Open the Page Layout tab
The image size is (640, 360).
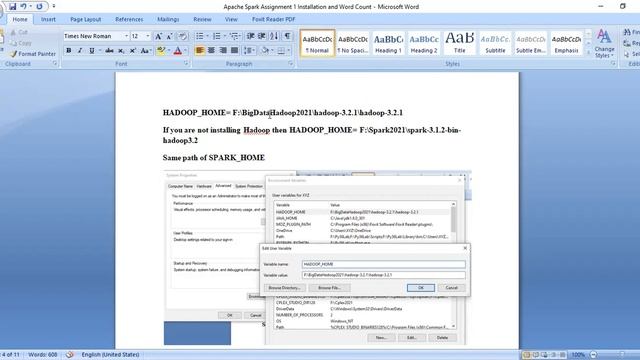coord(85,19)
